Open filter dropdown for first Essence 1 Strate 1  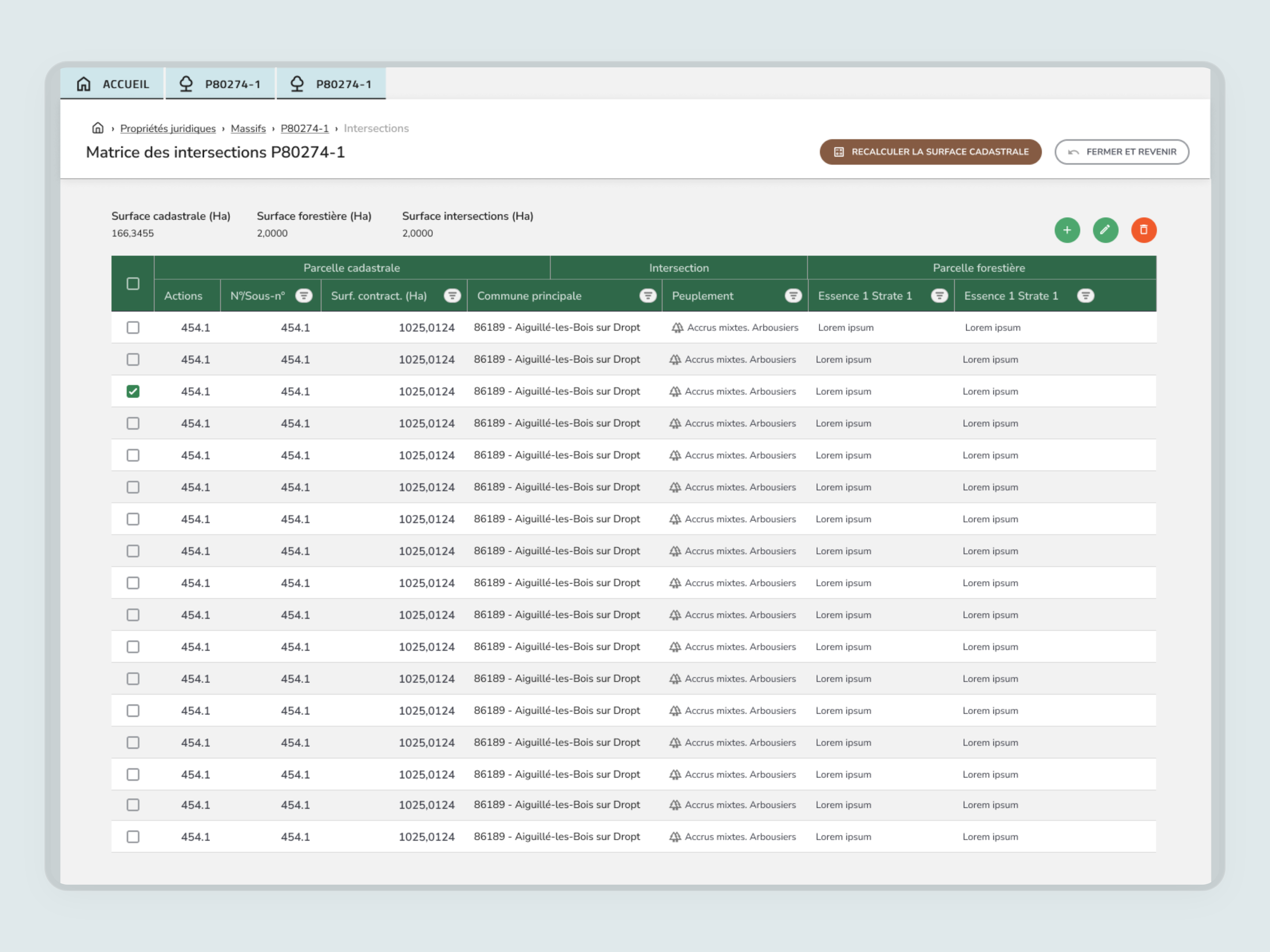tap(939, 296)
